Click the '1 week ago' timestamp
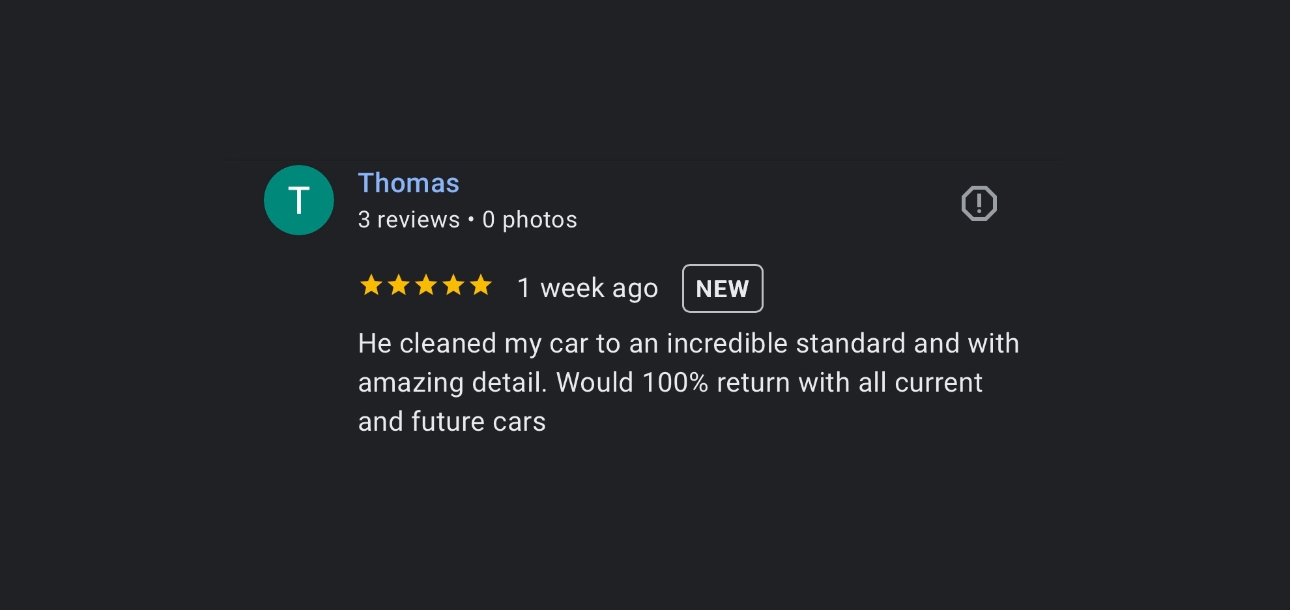The image size is (1290, 610). (587, 289)
